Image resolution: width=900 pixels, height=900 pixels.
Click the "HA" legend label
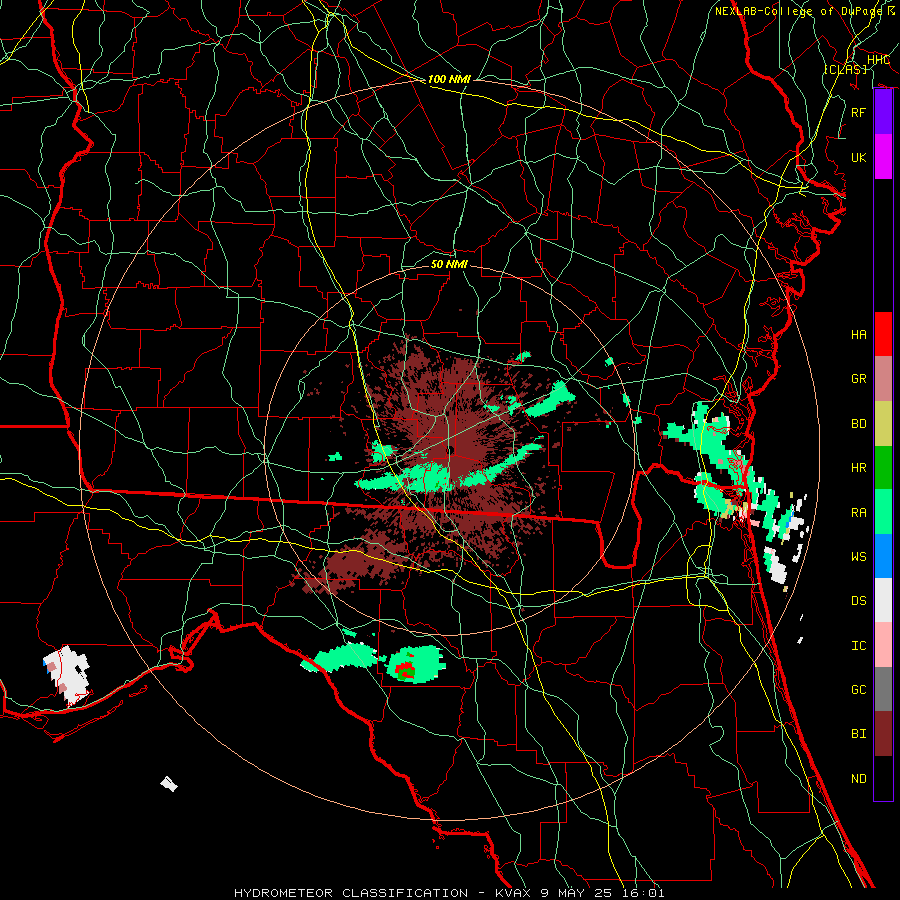pos(858,335)
